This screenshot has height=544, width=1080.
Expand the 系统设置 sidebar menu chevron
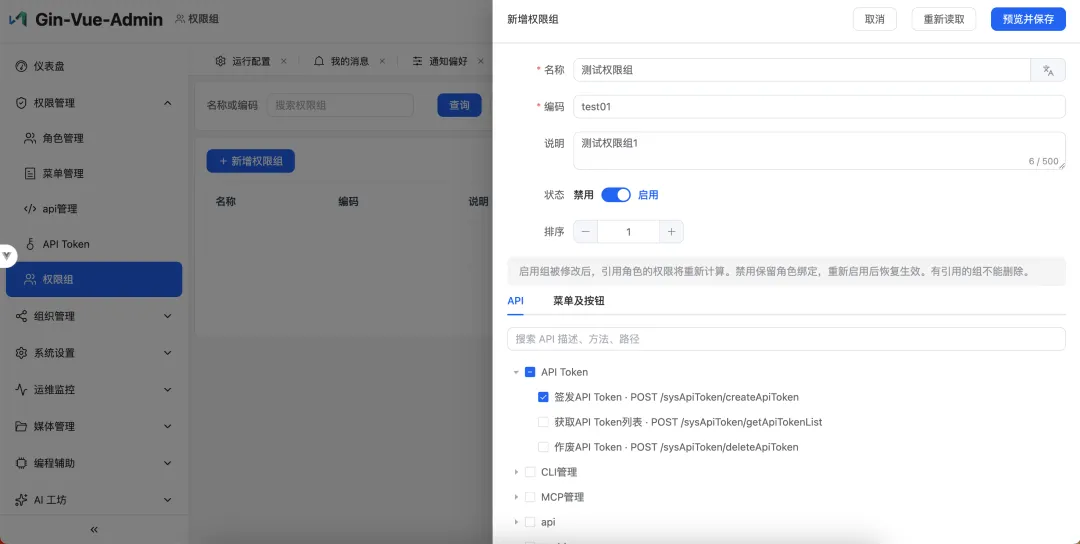(167, 353)
